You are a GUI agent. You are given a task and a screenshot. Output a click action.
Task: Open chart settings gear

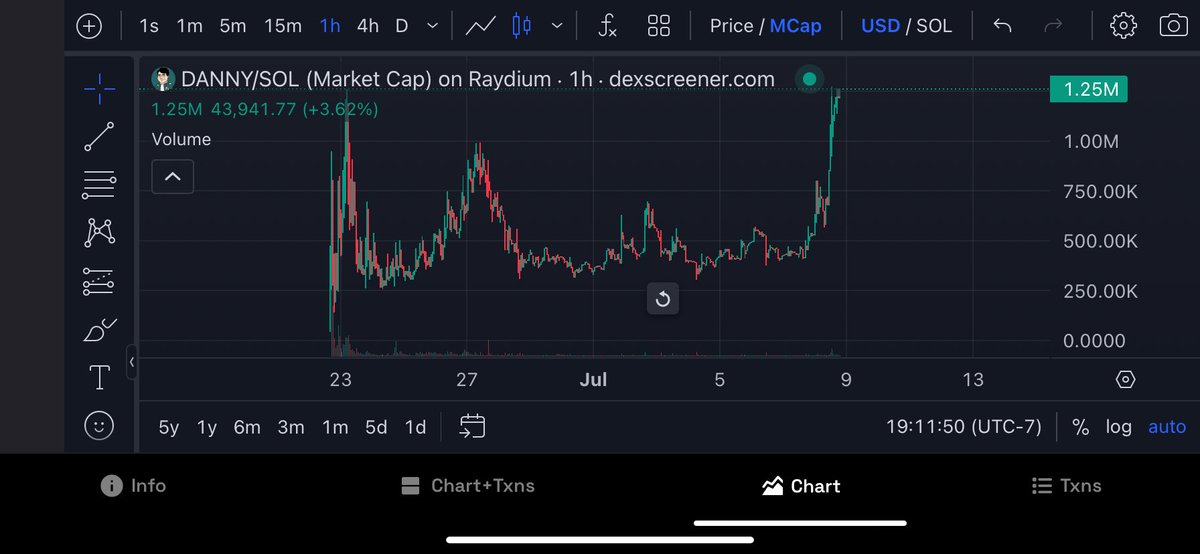point(1124,26)
